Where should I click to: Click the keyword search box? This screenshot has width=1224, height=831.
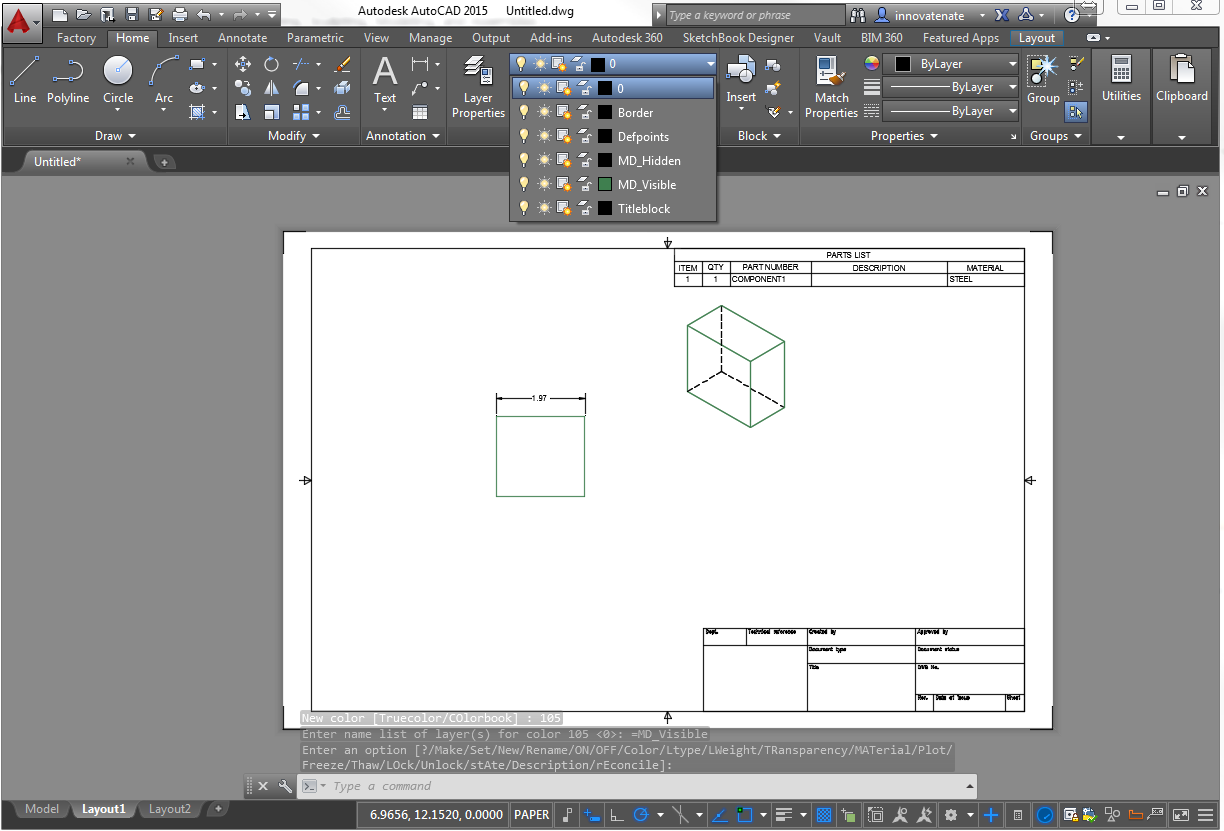[755, 15]
